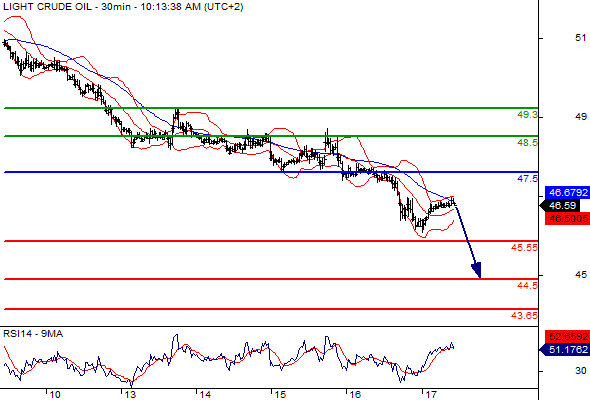Image resolution: width=590 pixels, height=400 pixels.
Task: Click the 30 level on RSI axis
Action: click(x=581, y=371)
